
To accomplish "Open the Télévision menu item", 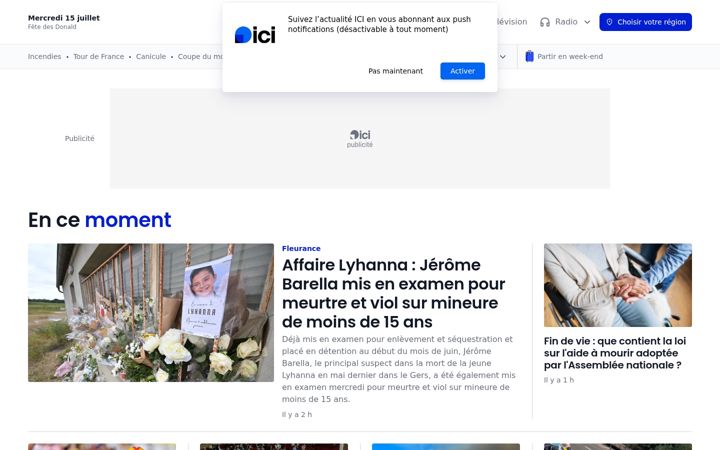I will tap(512, 22).
